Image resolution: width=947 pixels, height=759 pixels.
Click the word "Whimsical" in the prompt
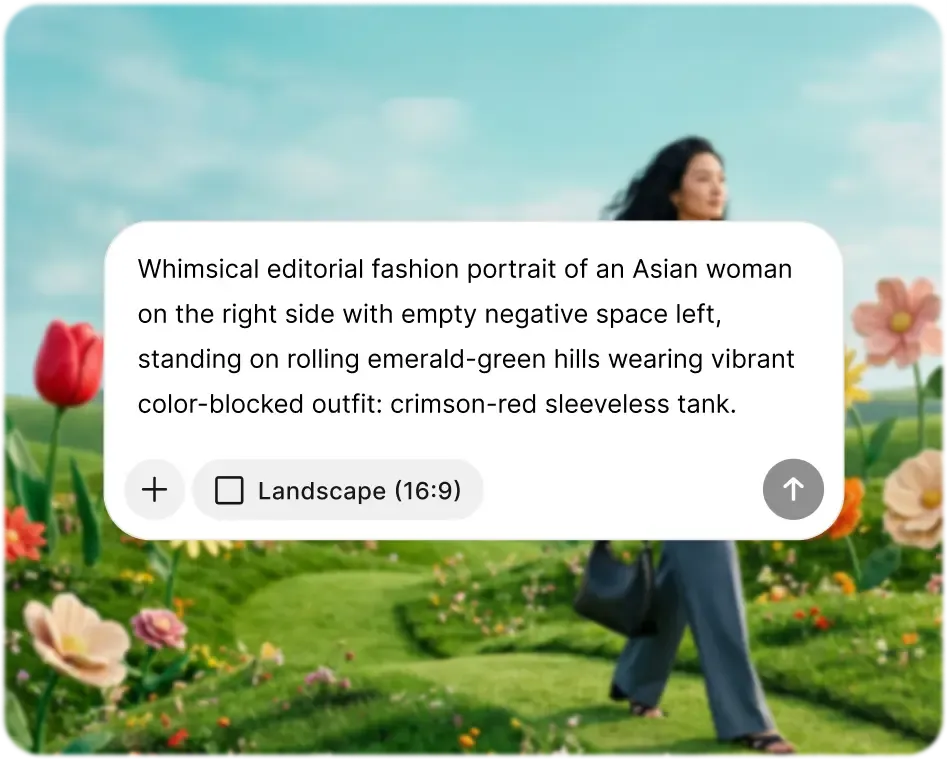pos(198,269)
